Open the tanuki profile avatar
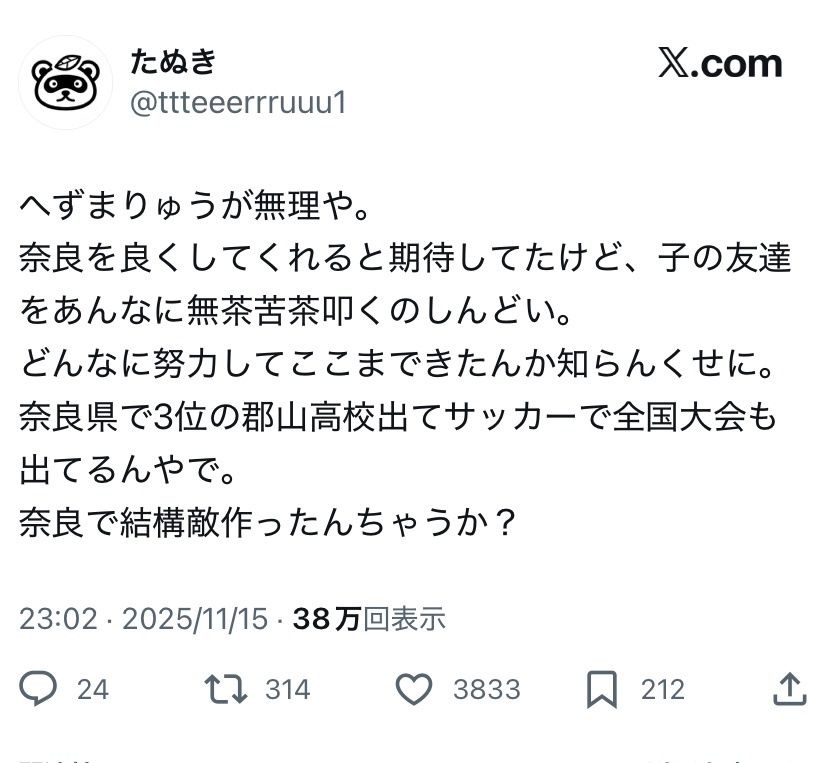 tap(65, 82)
